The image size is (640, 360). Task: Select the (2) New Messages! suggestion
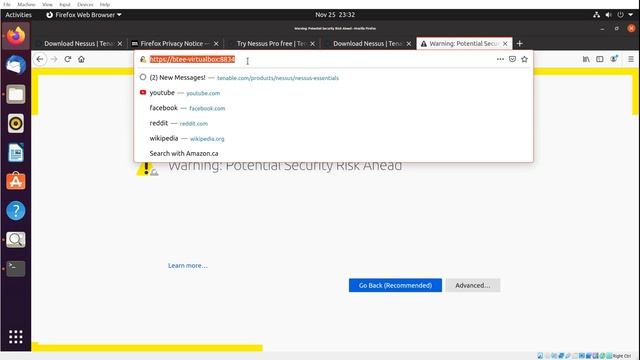pyautogui.click(x=333, y=78)
